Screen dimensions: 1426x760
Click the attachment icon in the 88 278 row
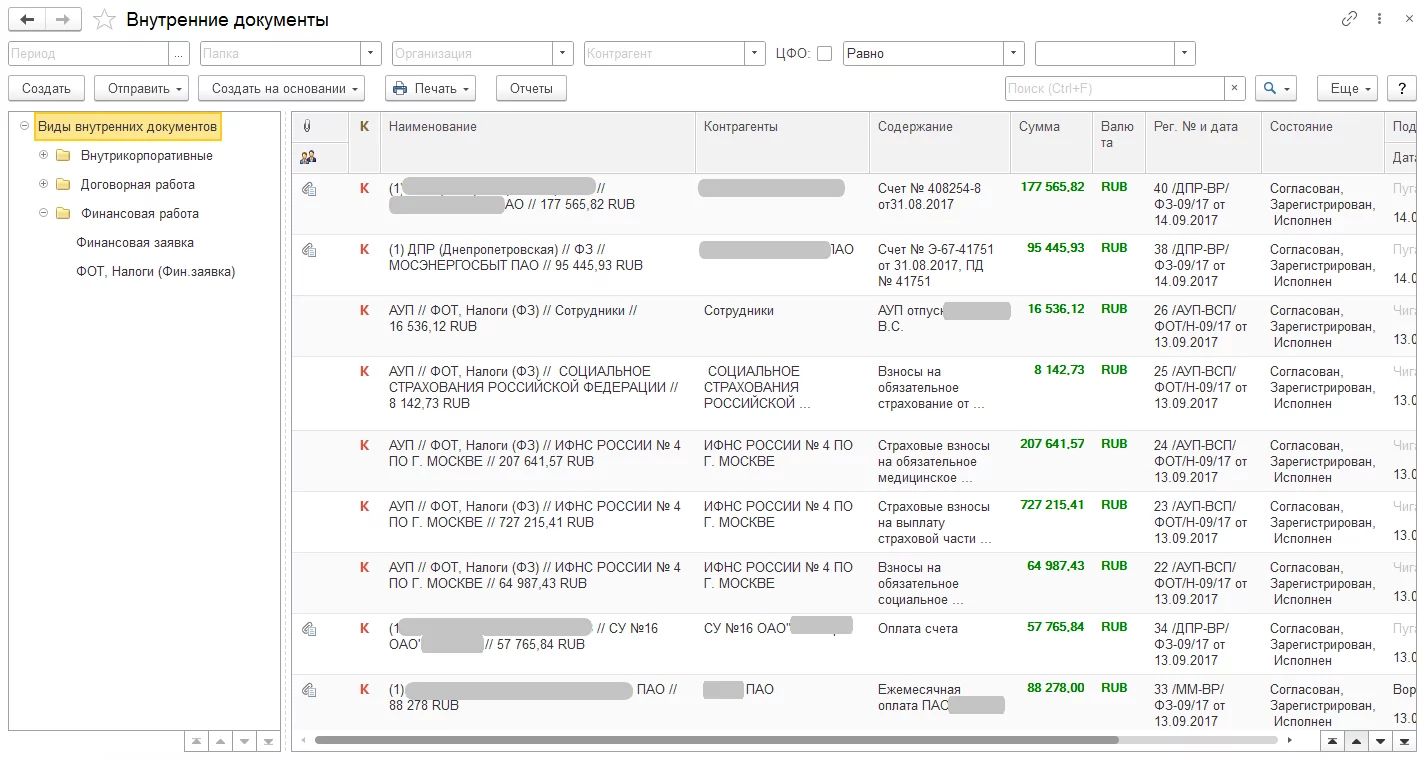pyautogui.click(x=309, y=689)
